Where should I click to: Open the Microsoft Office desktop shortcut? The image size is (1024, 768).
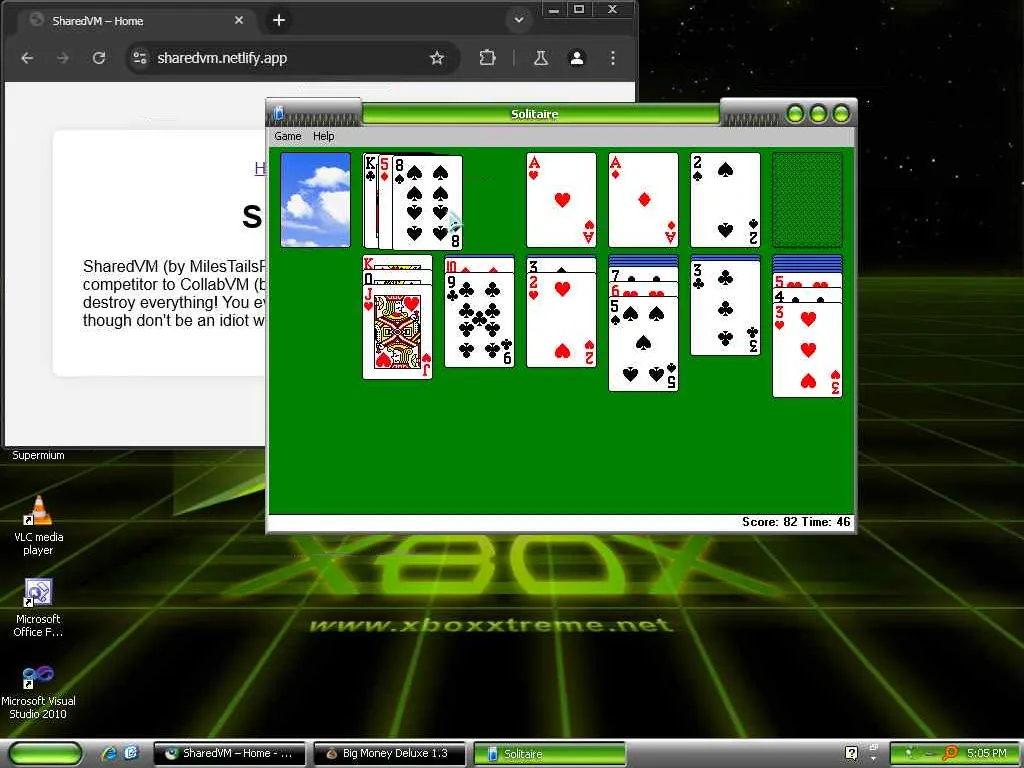(x=38, y=608)
